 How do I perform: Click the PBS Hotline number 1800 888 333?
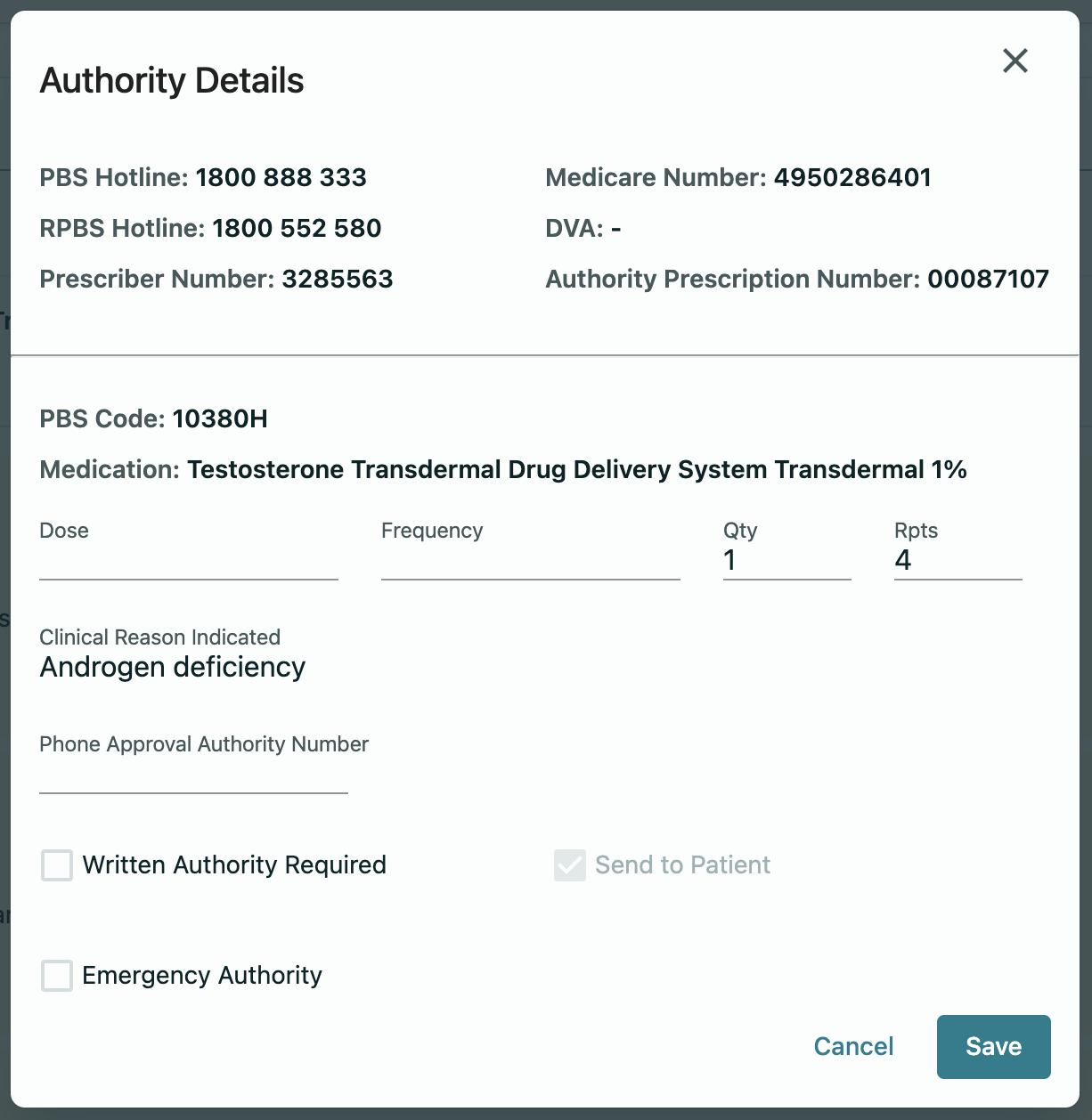(x=281, y=177)
